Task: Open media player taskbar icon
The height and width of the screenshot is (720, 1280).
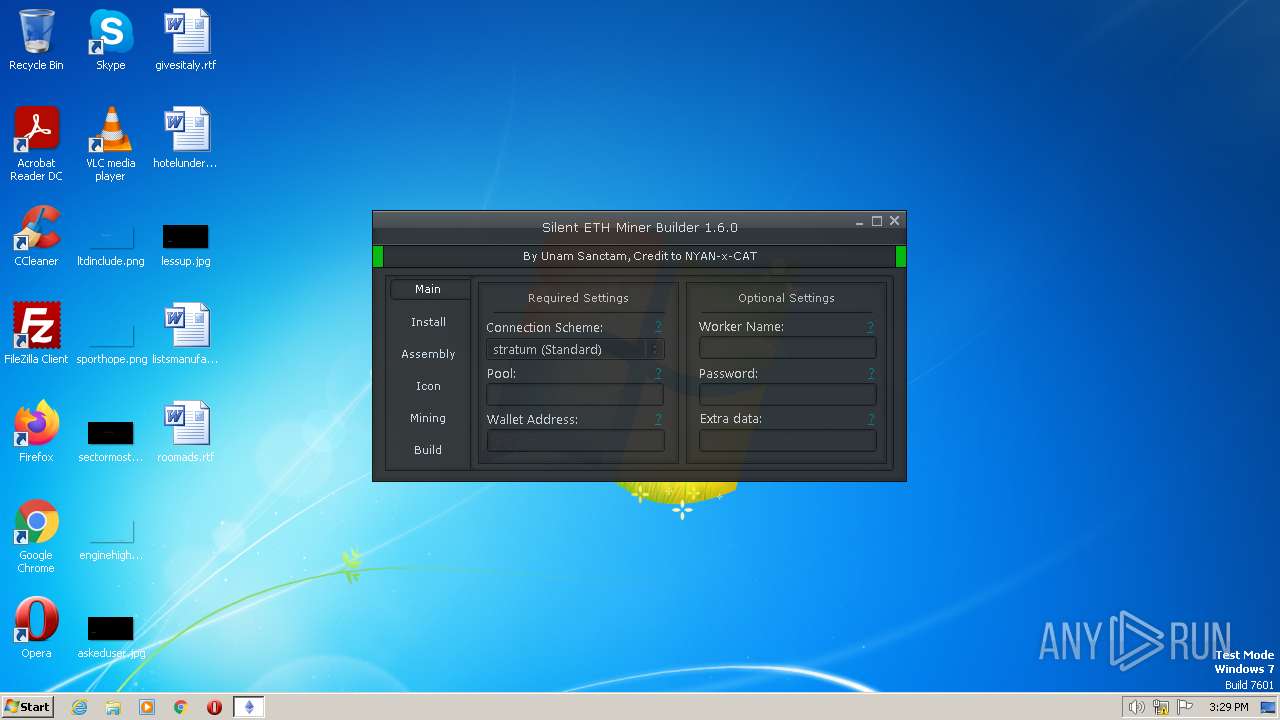Action: (x=147, y=707)
